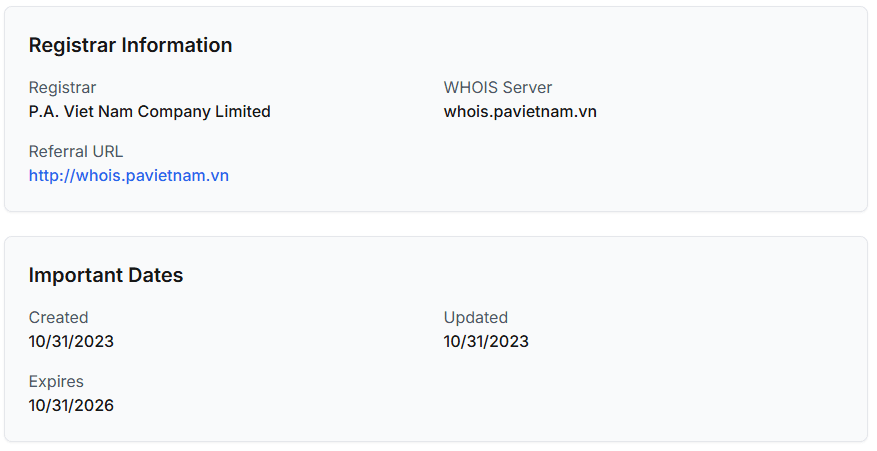Screen dimensions: 877x451
Task: Select the date value under Created
Action: click(71, 342)
